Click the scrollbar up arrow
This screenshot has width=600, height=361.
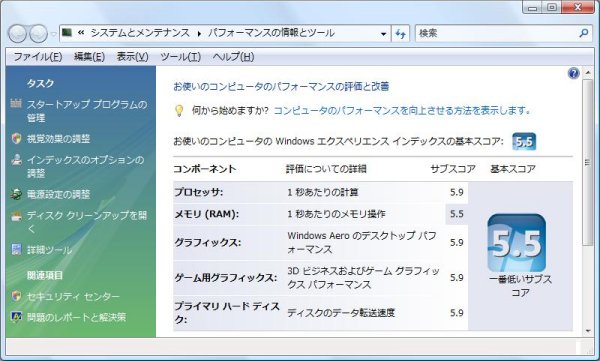tap(588, 73)
